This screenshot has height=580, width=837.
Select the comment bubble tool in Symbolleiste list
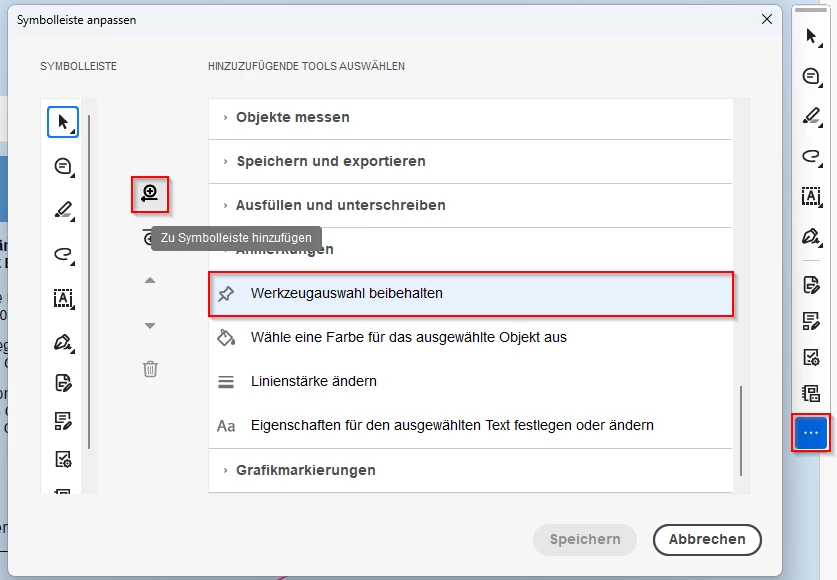pyautogui.click(x=64, y=166)
